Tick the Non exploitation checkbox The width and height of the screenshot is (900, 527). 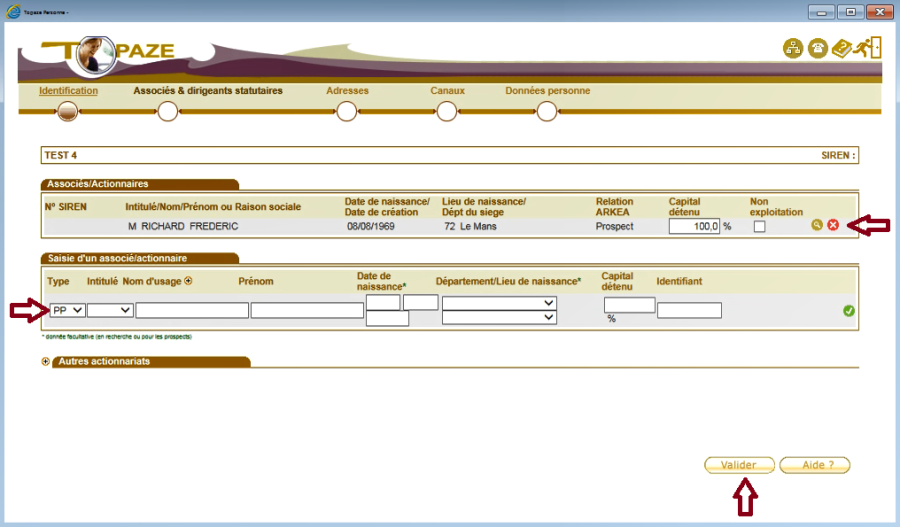(x=760, y=227)
